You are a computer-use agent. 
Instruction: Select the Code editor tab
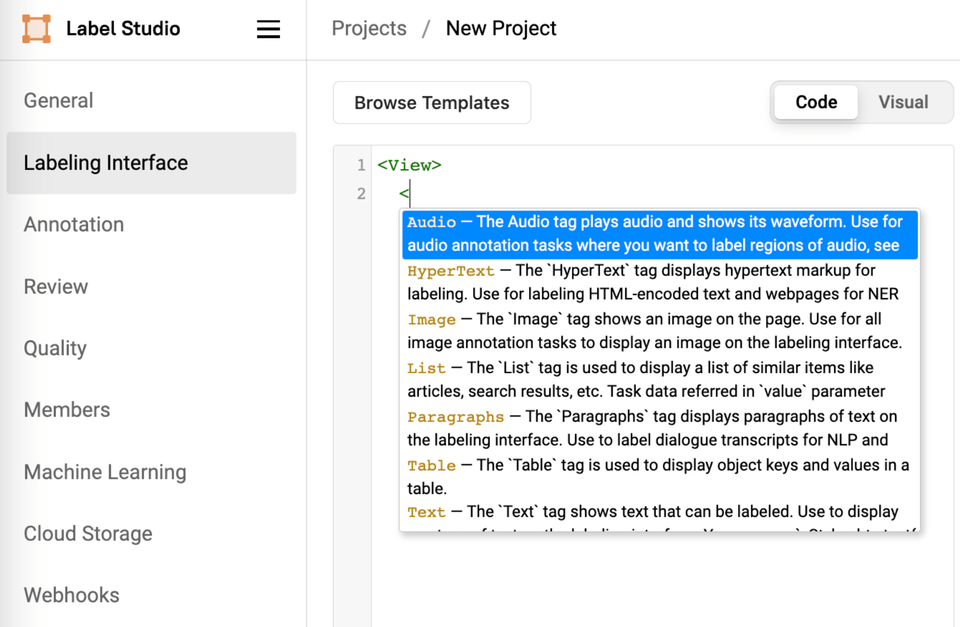tap(816, 102)
